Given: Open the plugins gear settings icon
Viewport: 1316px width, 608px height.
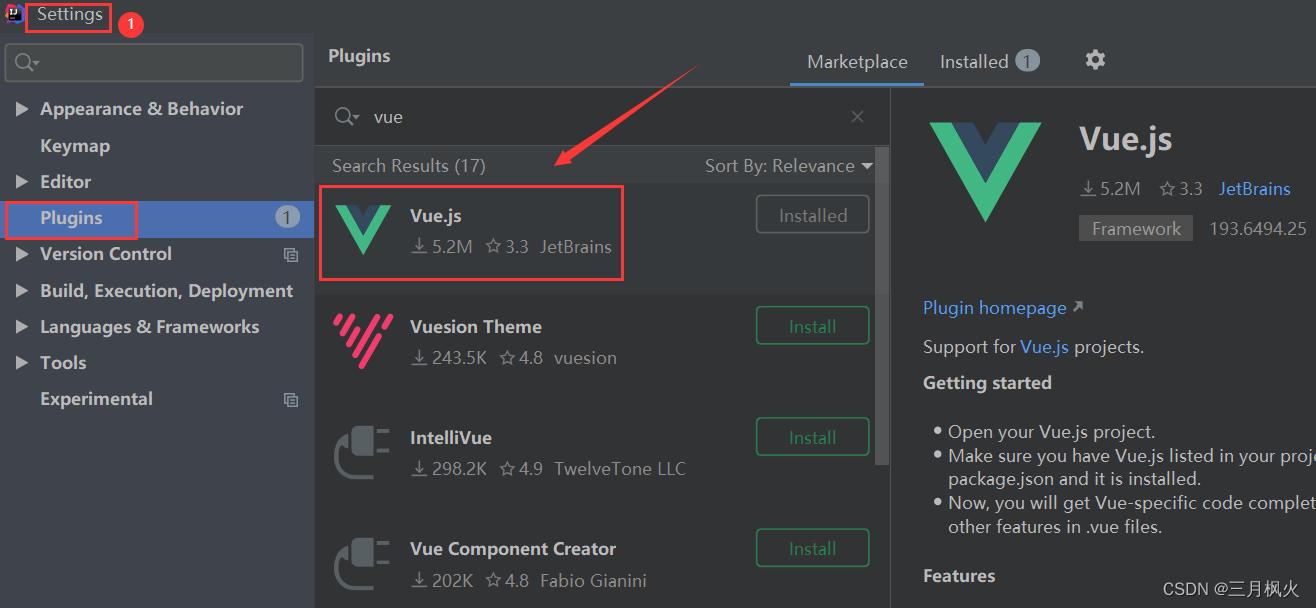Looking at the screenshot, I should tap(1095, 60).
